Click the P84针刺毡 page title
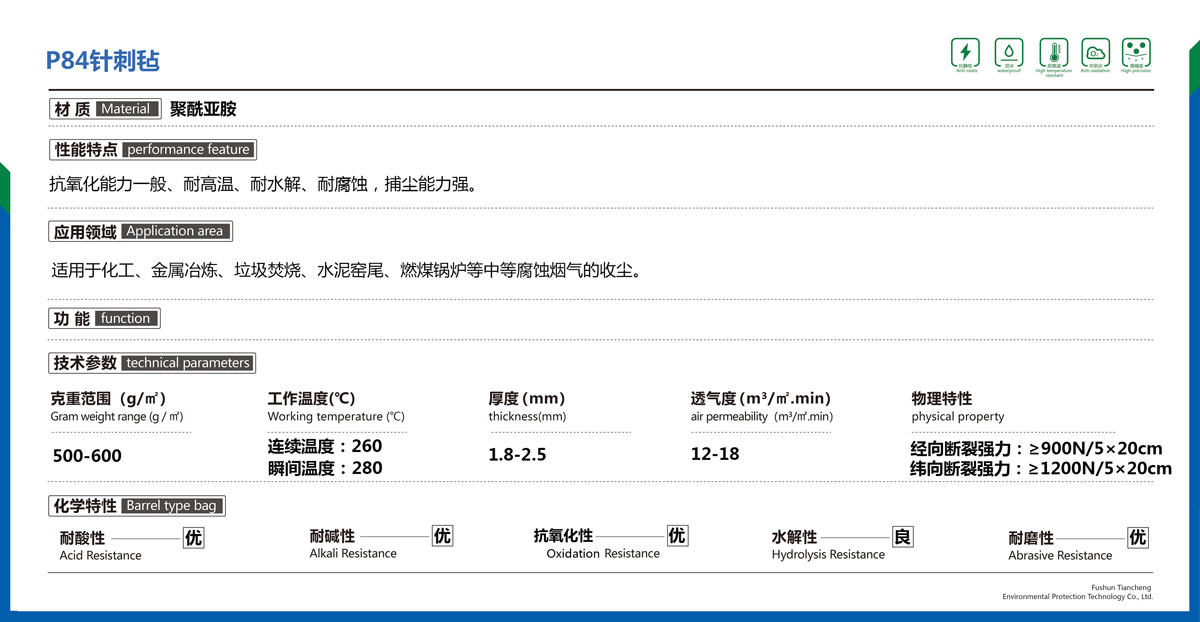Image resolution: width=1200 pixels, height=622 pixels. point(103,61)
